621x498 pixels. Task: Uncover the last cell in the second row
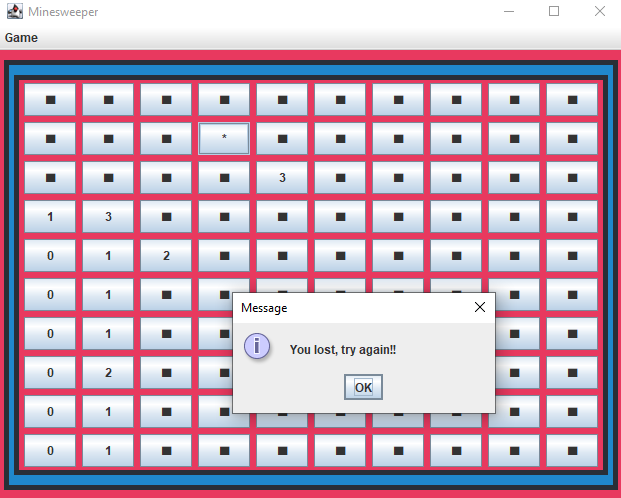(572, 138)
